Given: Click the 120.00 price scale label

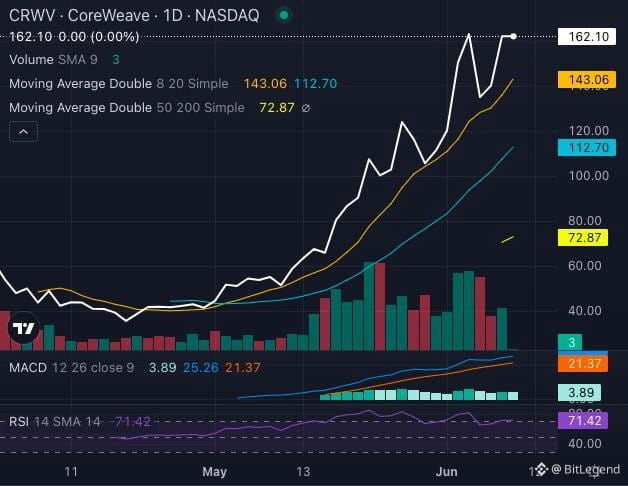Looking at the screenshot, I should (x=589, y=131).
